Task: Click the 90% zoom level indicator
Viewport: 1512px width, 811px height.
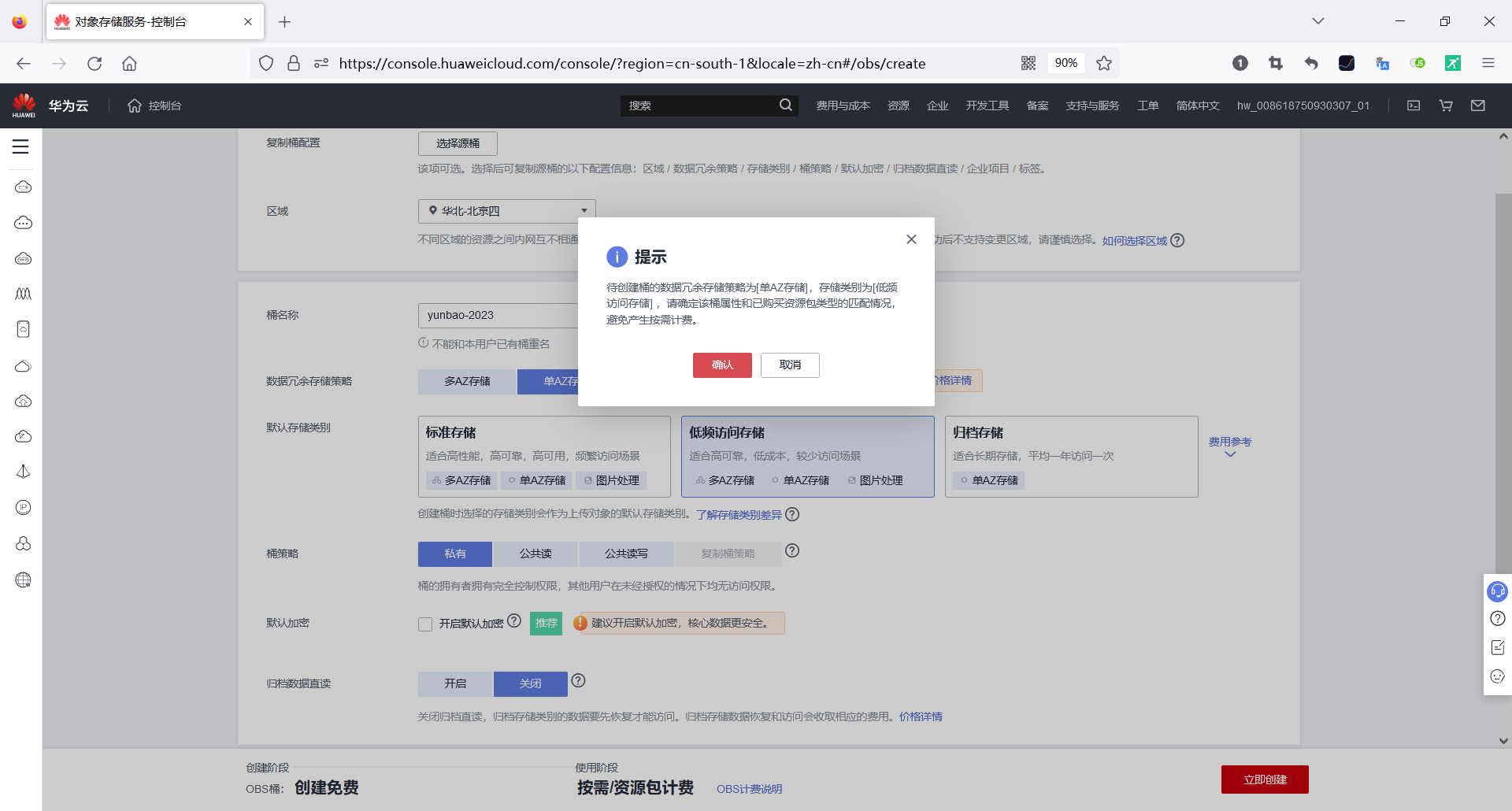Action: 1066,63
